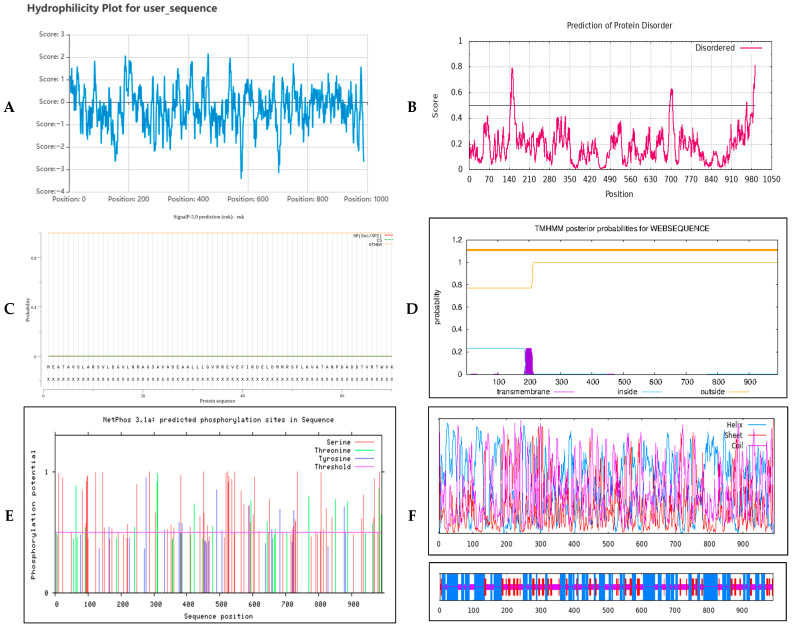Click the 'transmembrane' legend label

(x=523, y=392)
